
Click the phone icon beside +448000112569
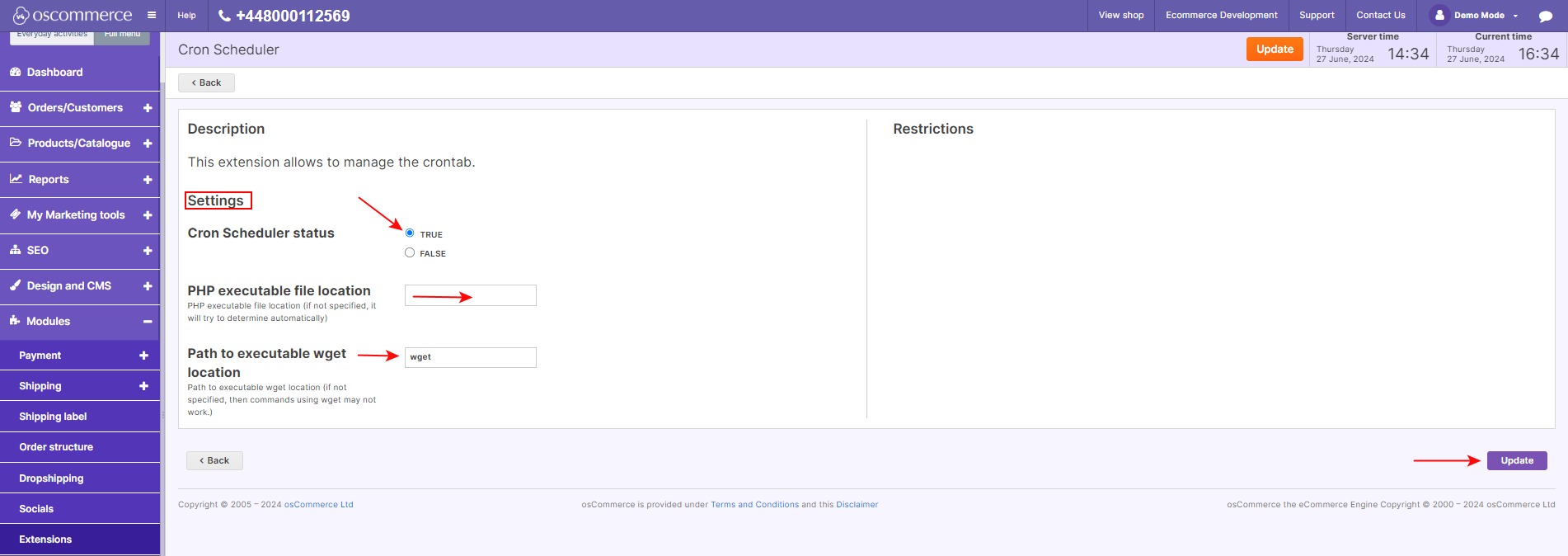pyautogui.click(x=224, y=16)
